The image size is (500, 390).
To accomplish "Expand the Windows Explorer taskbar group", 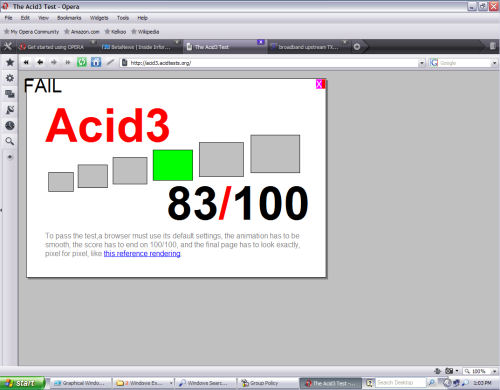I will tap(171, 383).
